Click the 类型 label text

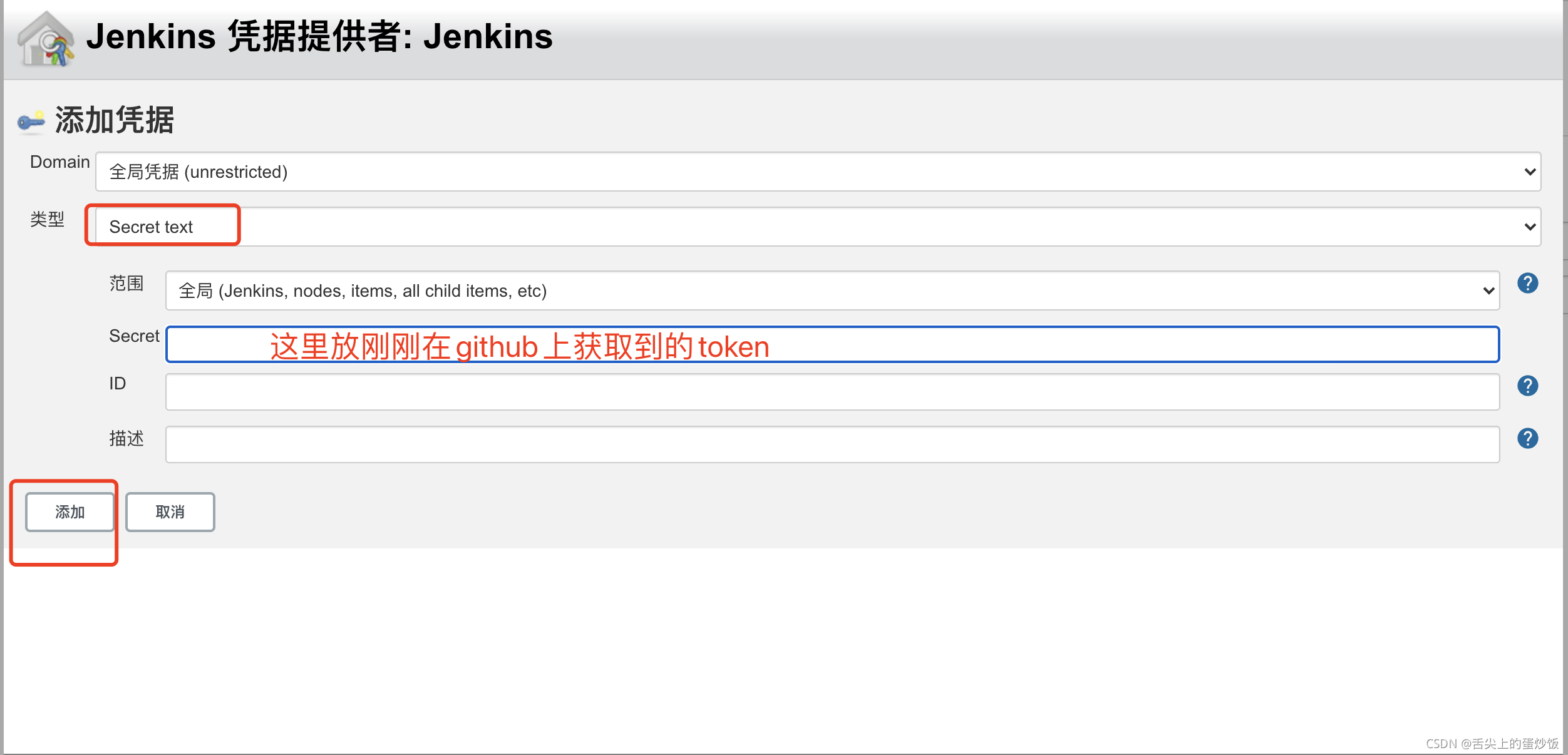coord(48,219)
